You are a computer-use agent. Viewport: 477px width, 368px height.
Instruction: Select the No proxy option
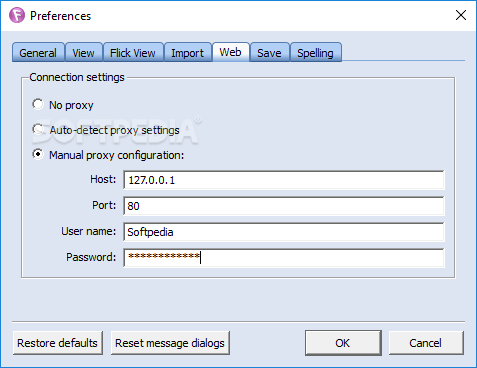tap(38, 105)
